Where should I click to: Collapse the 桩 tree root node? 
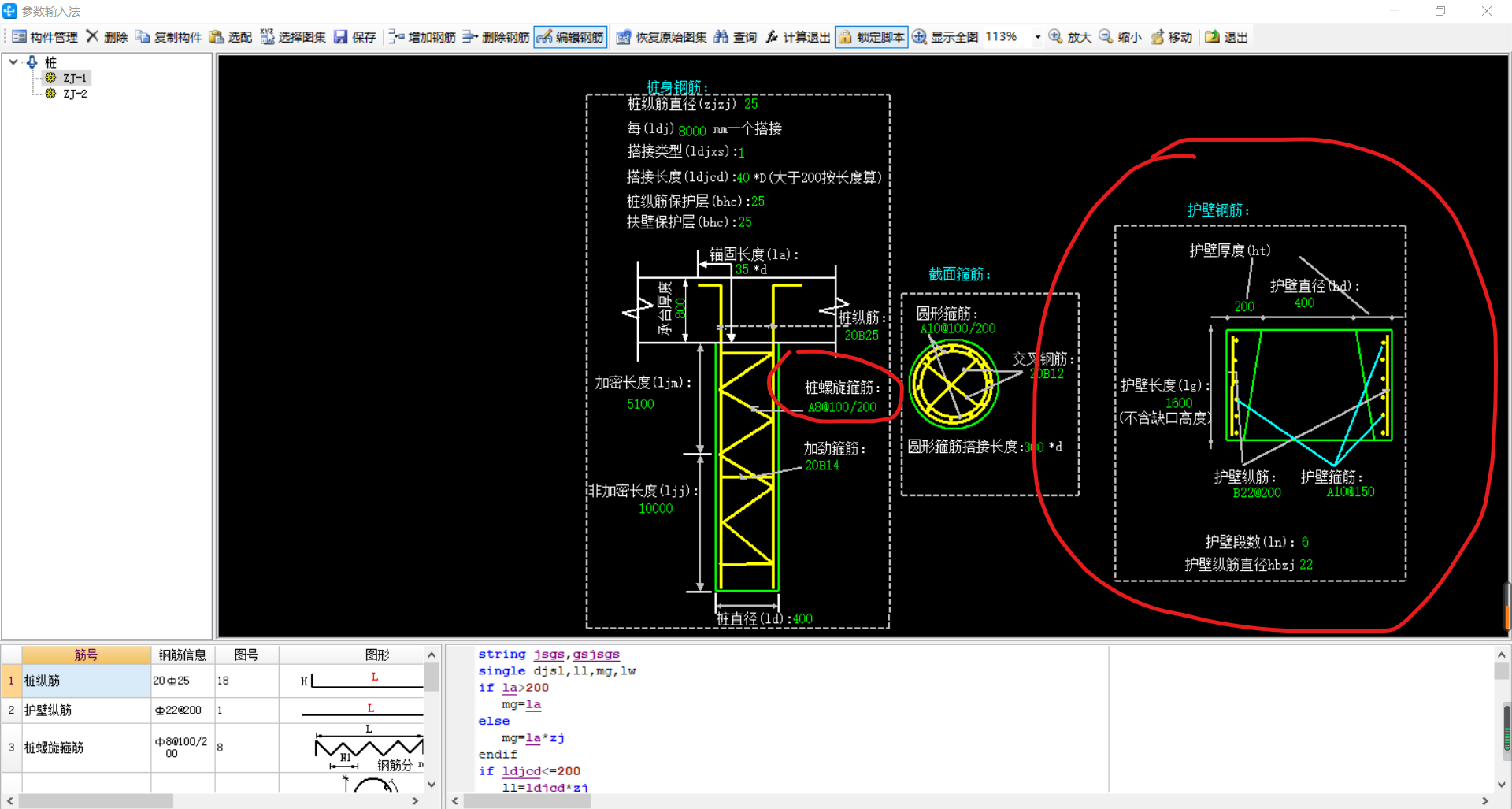pos(13,61)
